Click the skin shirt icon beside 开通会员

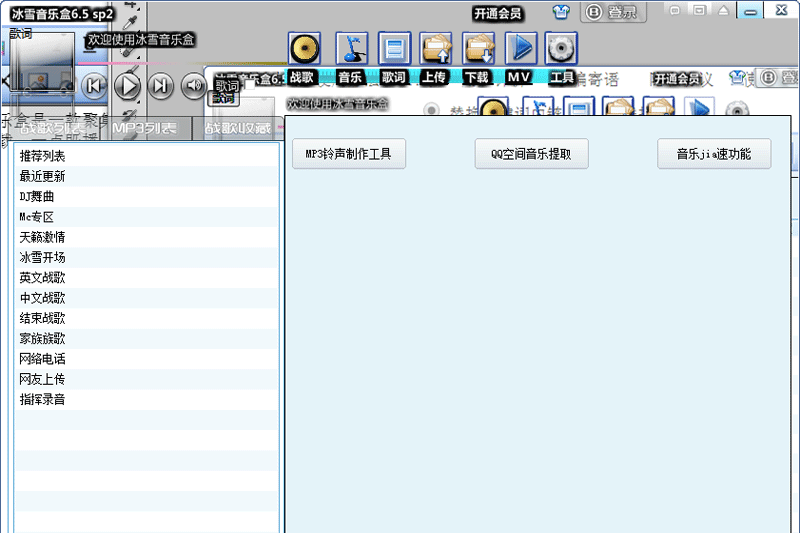tap(561, 12)
